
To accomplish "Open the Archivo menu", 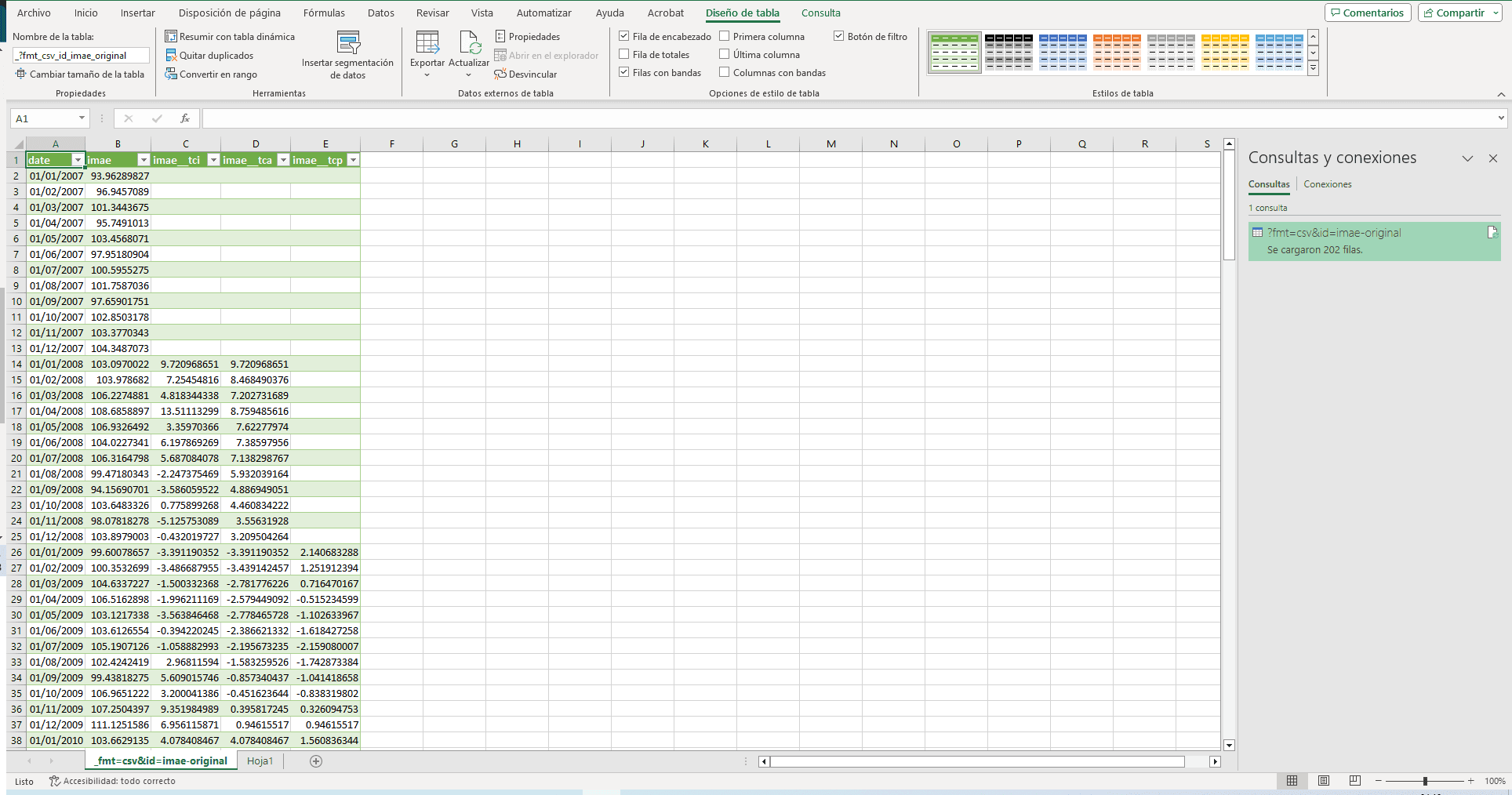I will click(x=34, y=13).
